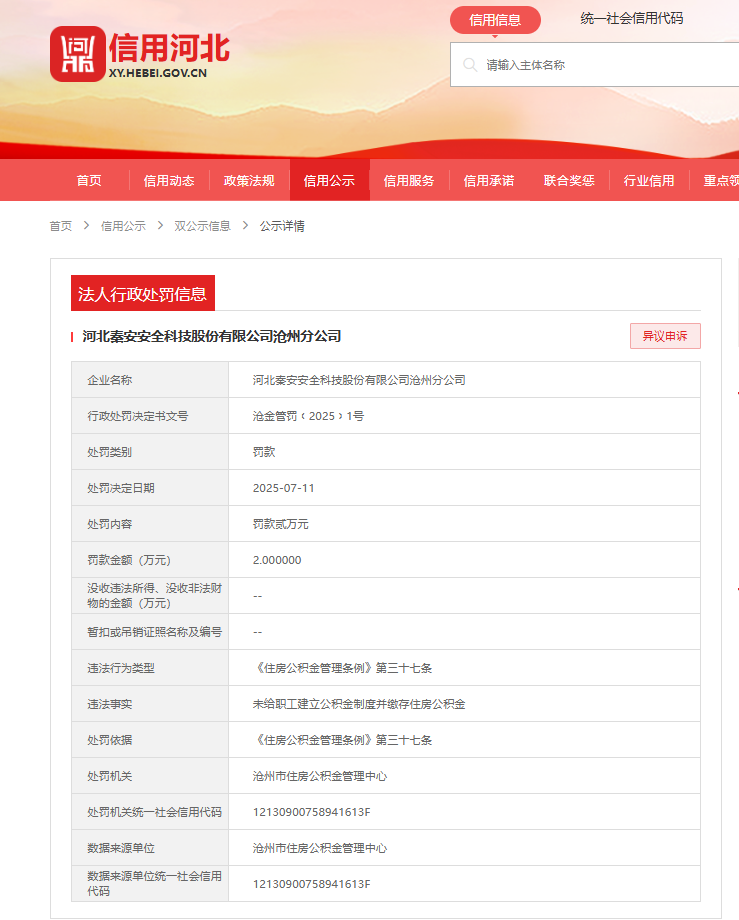Screen dimensions: 739x920
Task: Click the company name heading 河北秦安安全科技
Action: pos(211,337)
